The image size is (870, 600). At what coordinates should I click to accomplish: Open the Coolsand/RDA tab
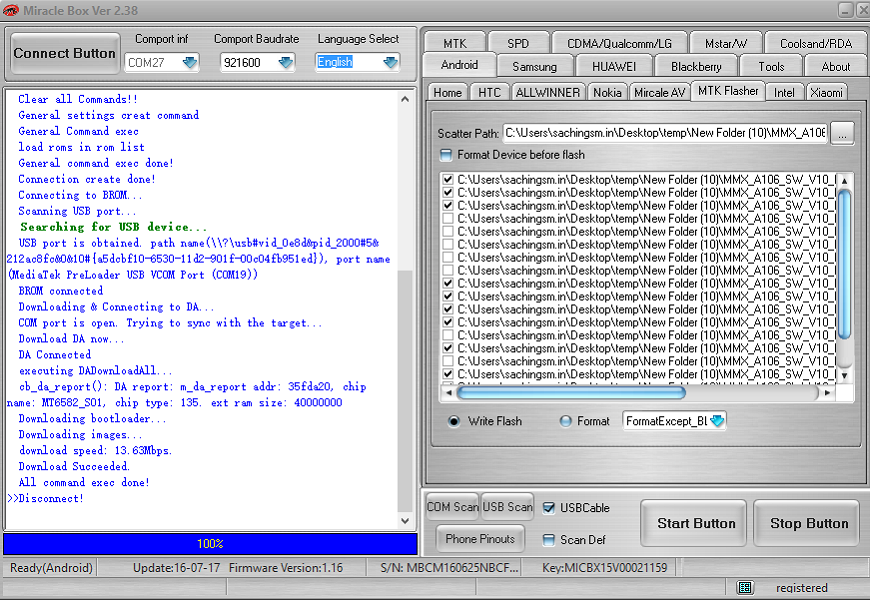pos(816,43)
